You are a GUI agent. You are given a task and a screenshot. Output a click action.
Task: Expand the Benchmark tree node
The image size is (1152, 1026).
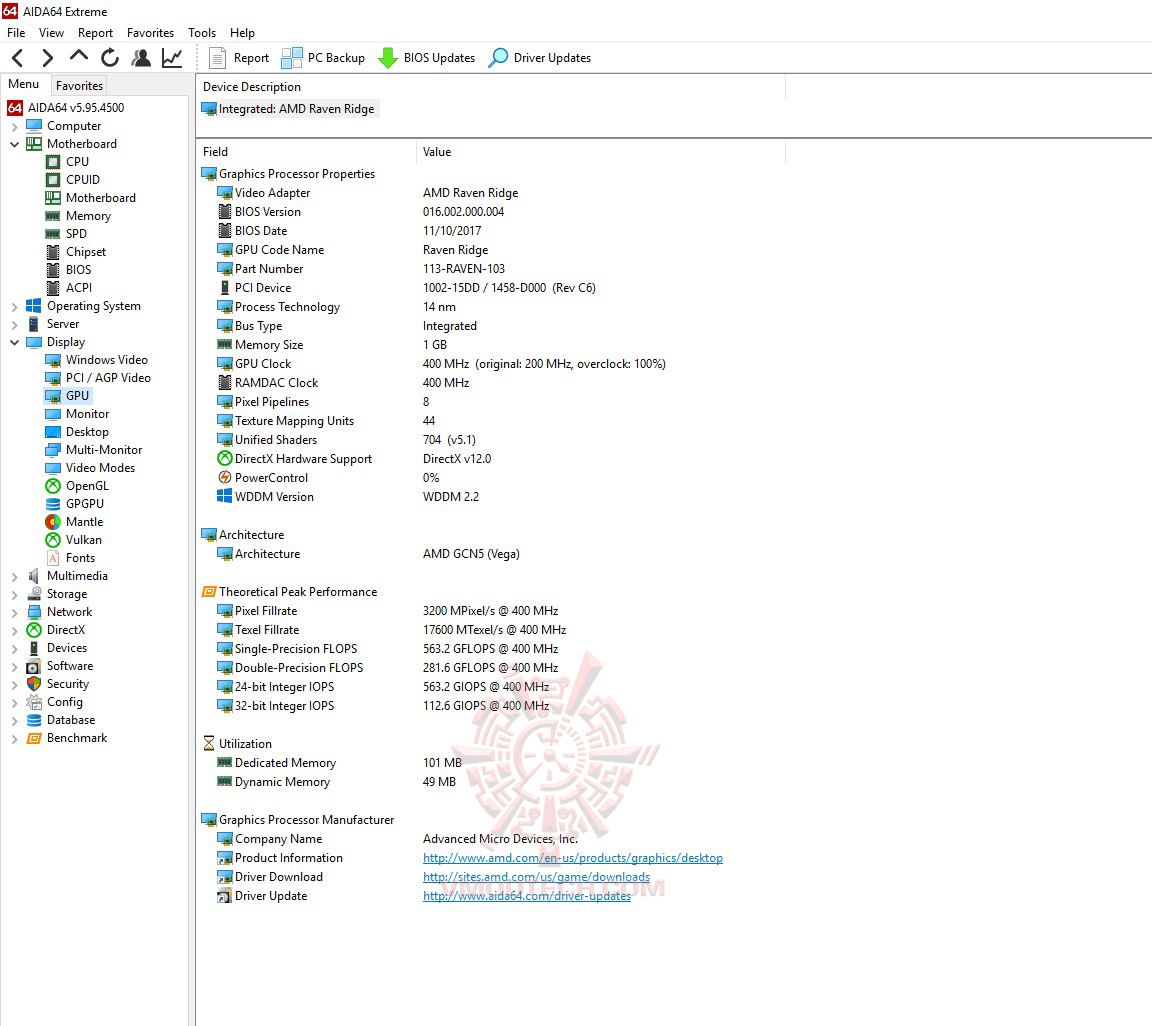pos(14,739)
